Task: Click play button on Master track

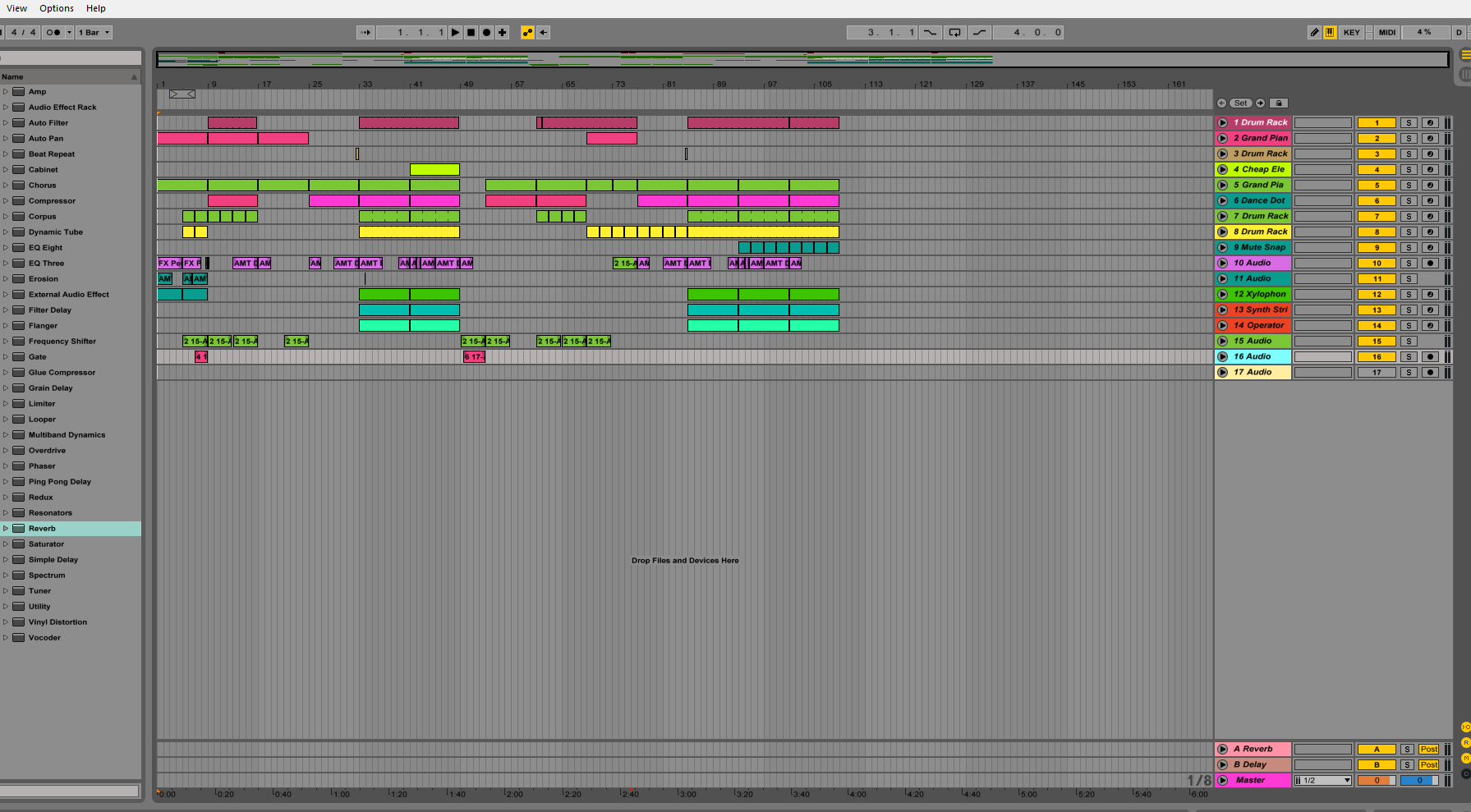Action: coord(1222,781)
